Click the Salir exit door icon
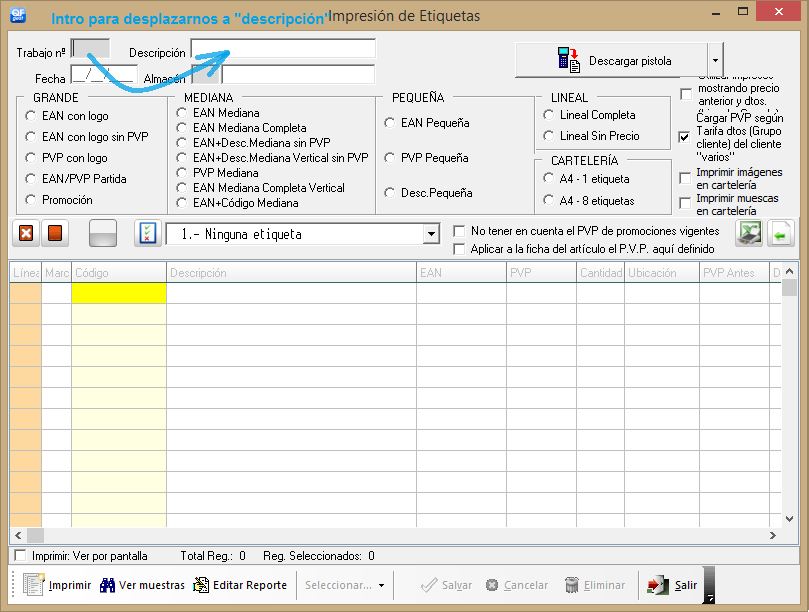This screenshot has width=809, height=612. (x=658, y=585)
